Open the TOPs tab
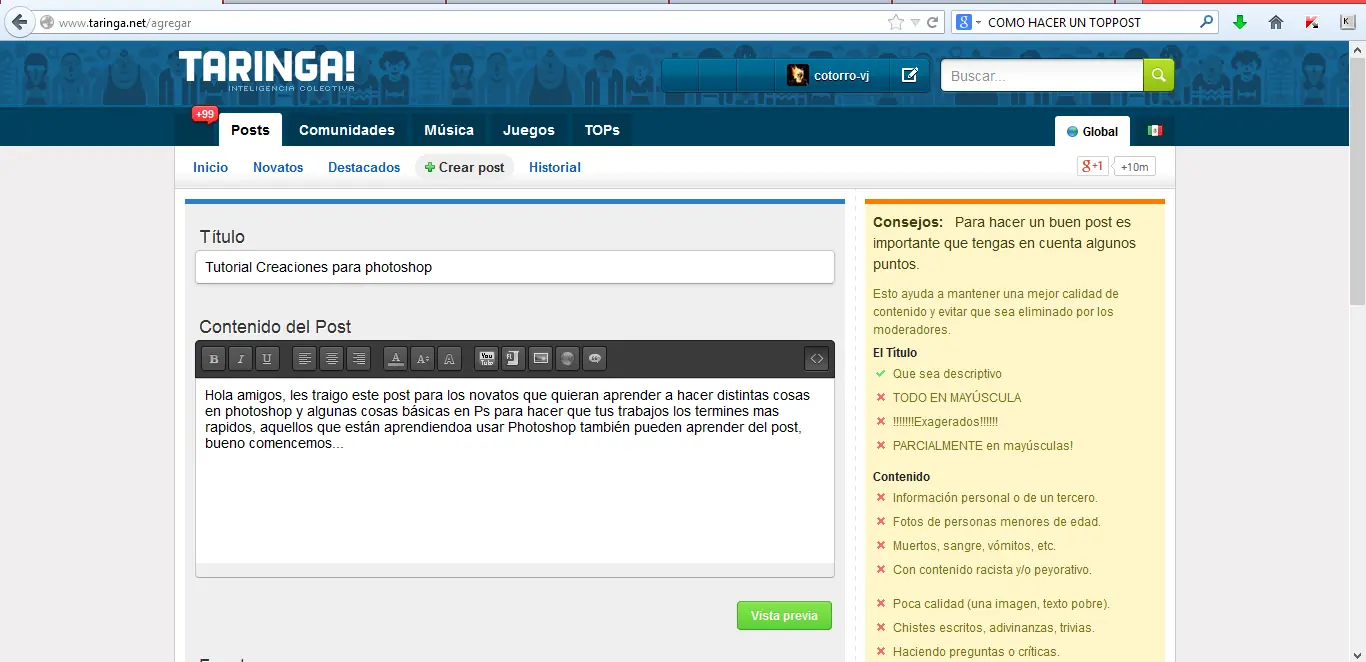Viewport: 1366px width, 662px height. 602,130
